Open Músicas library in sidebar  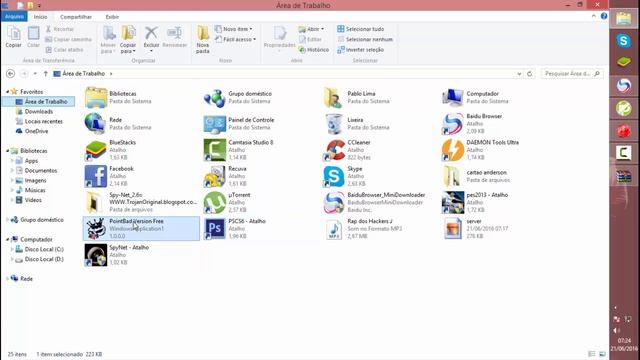tap(35, 190)
